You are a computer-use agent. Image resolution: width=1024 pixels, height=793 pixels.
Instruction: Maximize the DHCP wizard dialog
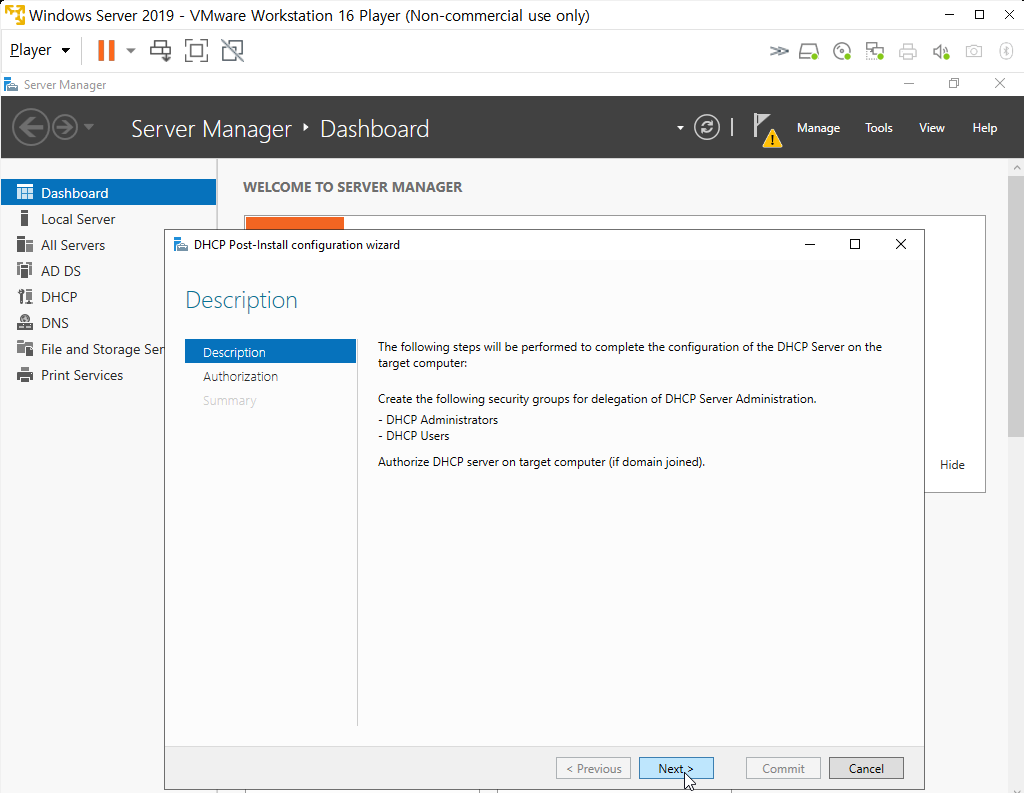[854, 244]
